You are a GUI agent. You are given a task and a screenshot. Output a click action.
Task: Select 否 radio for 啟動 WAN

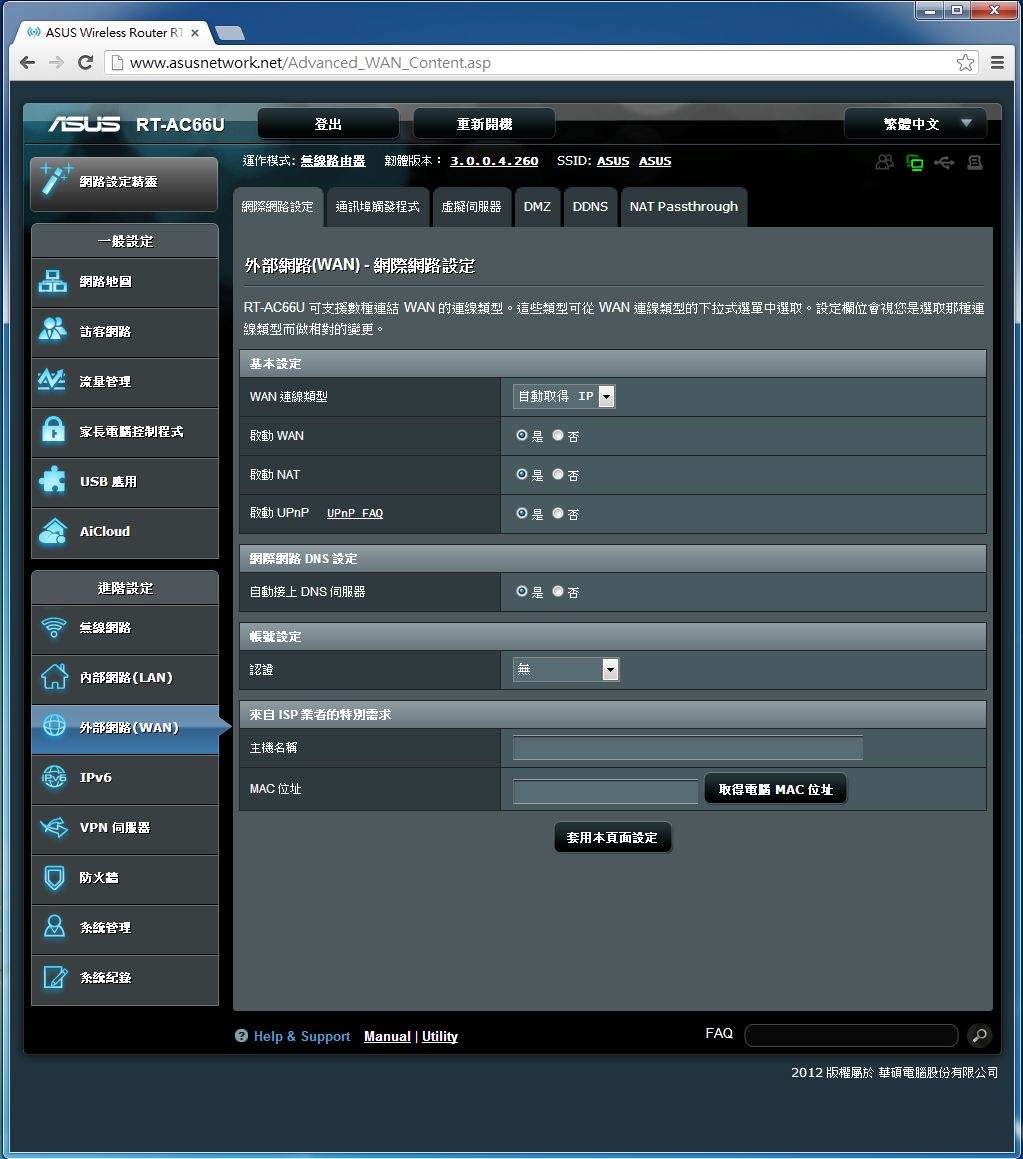558,436
